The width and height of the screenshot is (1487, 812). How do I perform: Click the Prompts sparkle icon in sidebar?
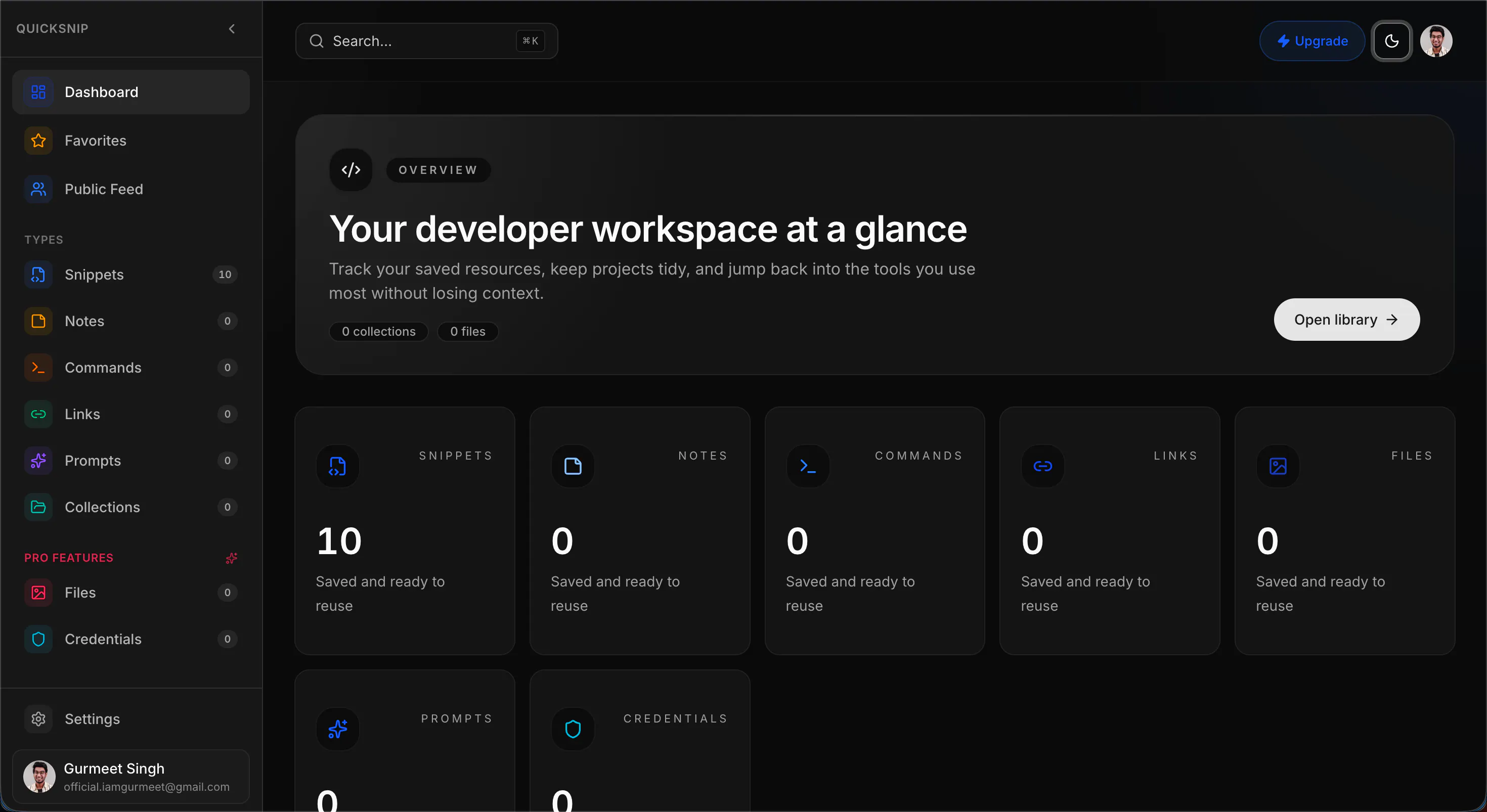click(38, 461)
